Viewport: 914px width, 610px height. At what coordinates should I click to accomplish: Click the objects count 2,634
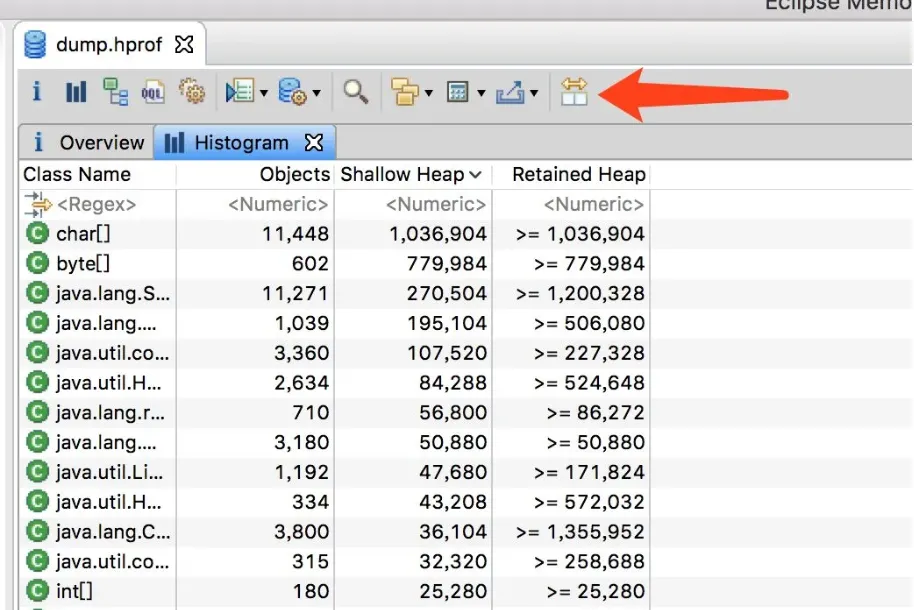pos(301,383)
